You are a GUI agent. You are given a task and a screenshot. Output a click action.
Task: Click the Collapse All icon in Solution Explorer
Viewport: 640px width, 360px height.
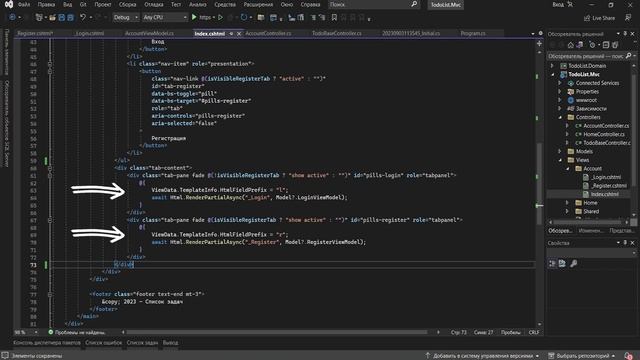tap(606, 45)
